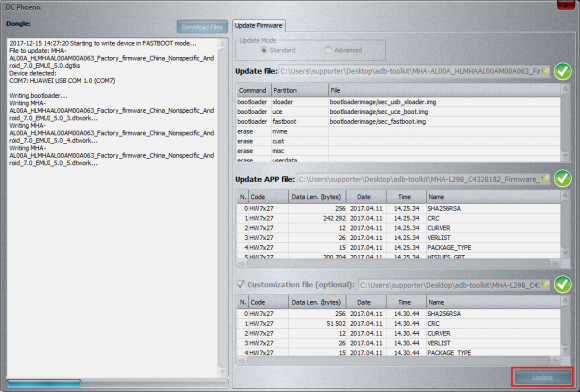The width and height of the screenshot is (580, 392).
Task: Click green checkmark next to Update APP file
Action: [x=563, y=179]
